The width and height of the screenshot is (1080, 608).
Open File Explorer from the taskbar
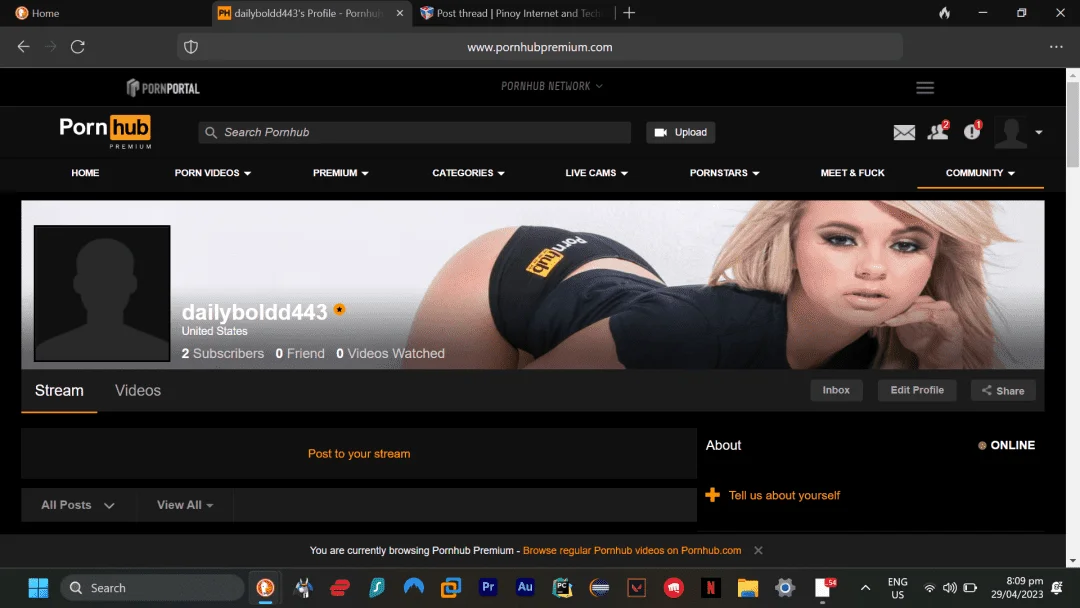[x=747, y=587]
